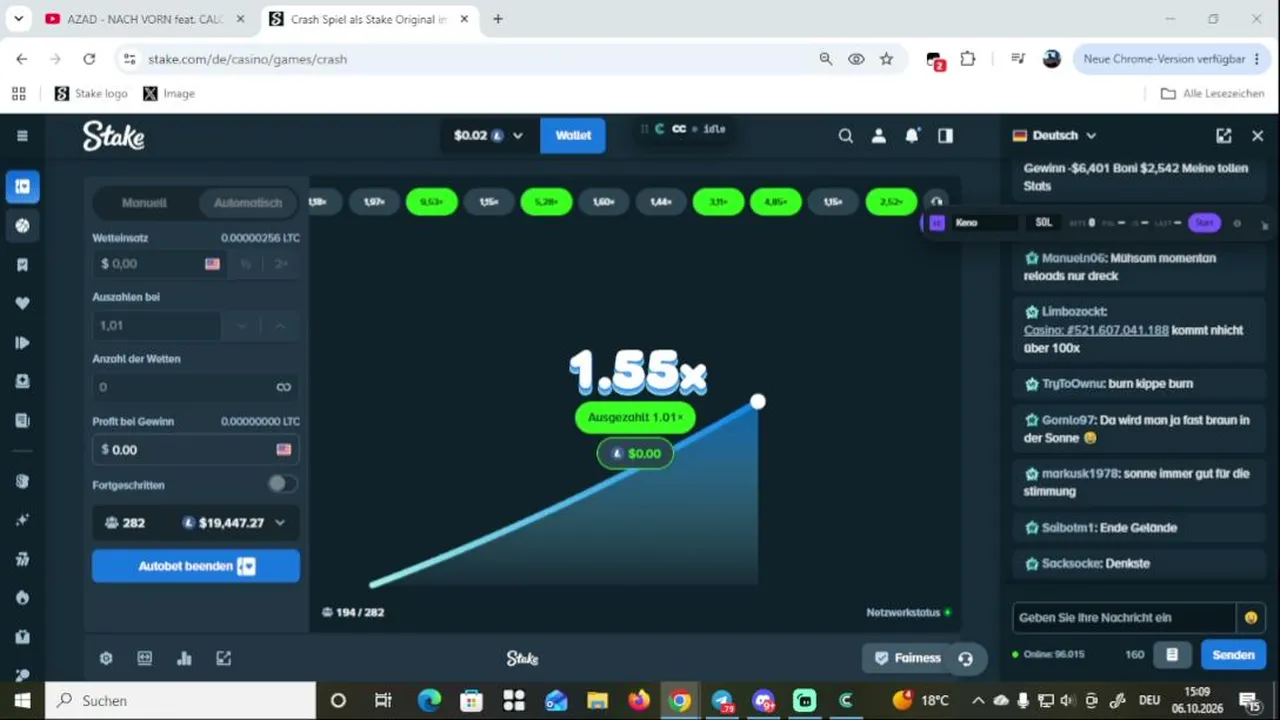The height and width of the screenshot is (720, 1280).
Task: Click the 9.53× crash history pill
Action: point(432,202)
